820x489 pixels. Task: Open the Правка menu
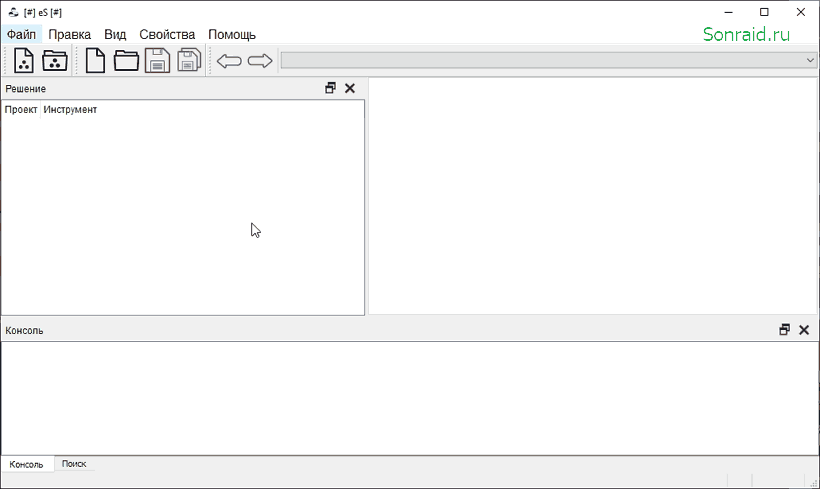70,35
